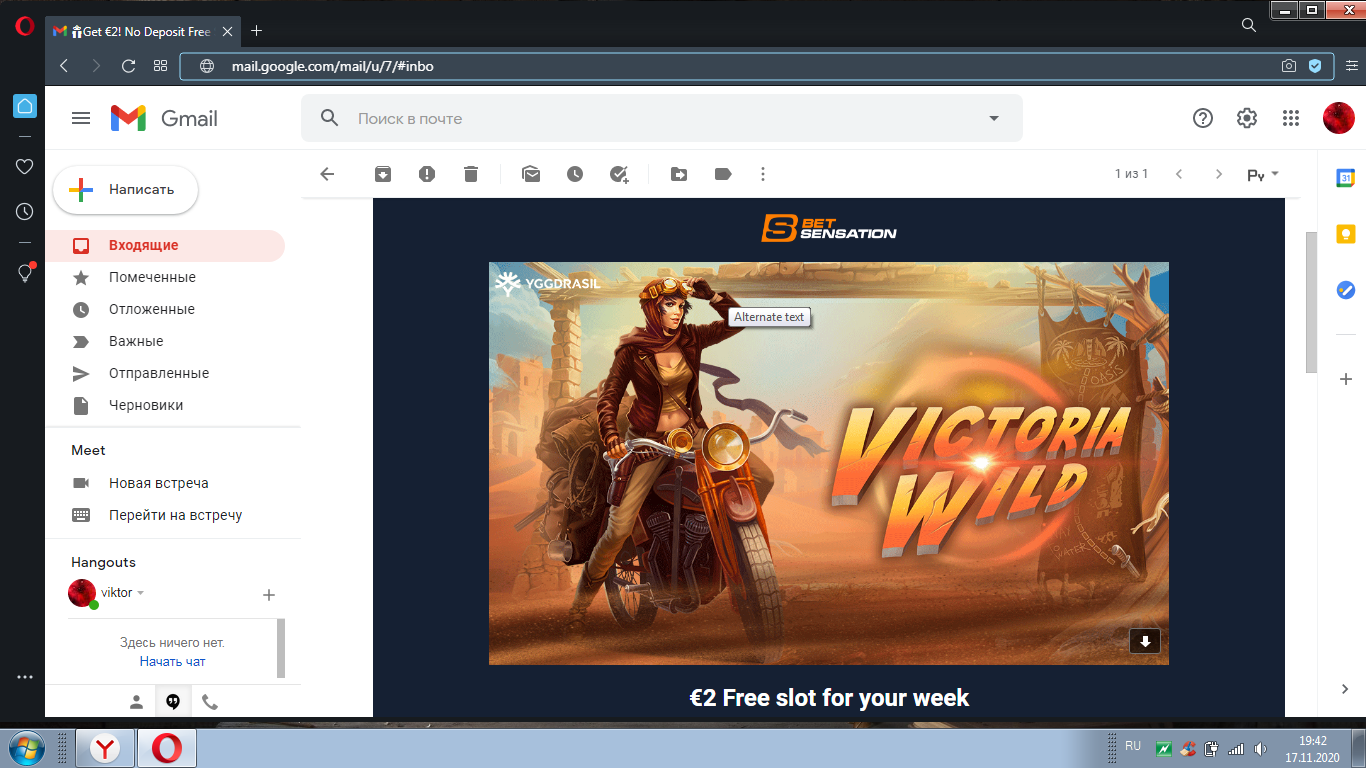Click the Gmail search field
Screen dimensions: 1366x768
click(x=661, y=118)
